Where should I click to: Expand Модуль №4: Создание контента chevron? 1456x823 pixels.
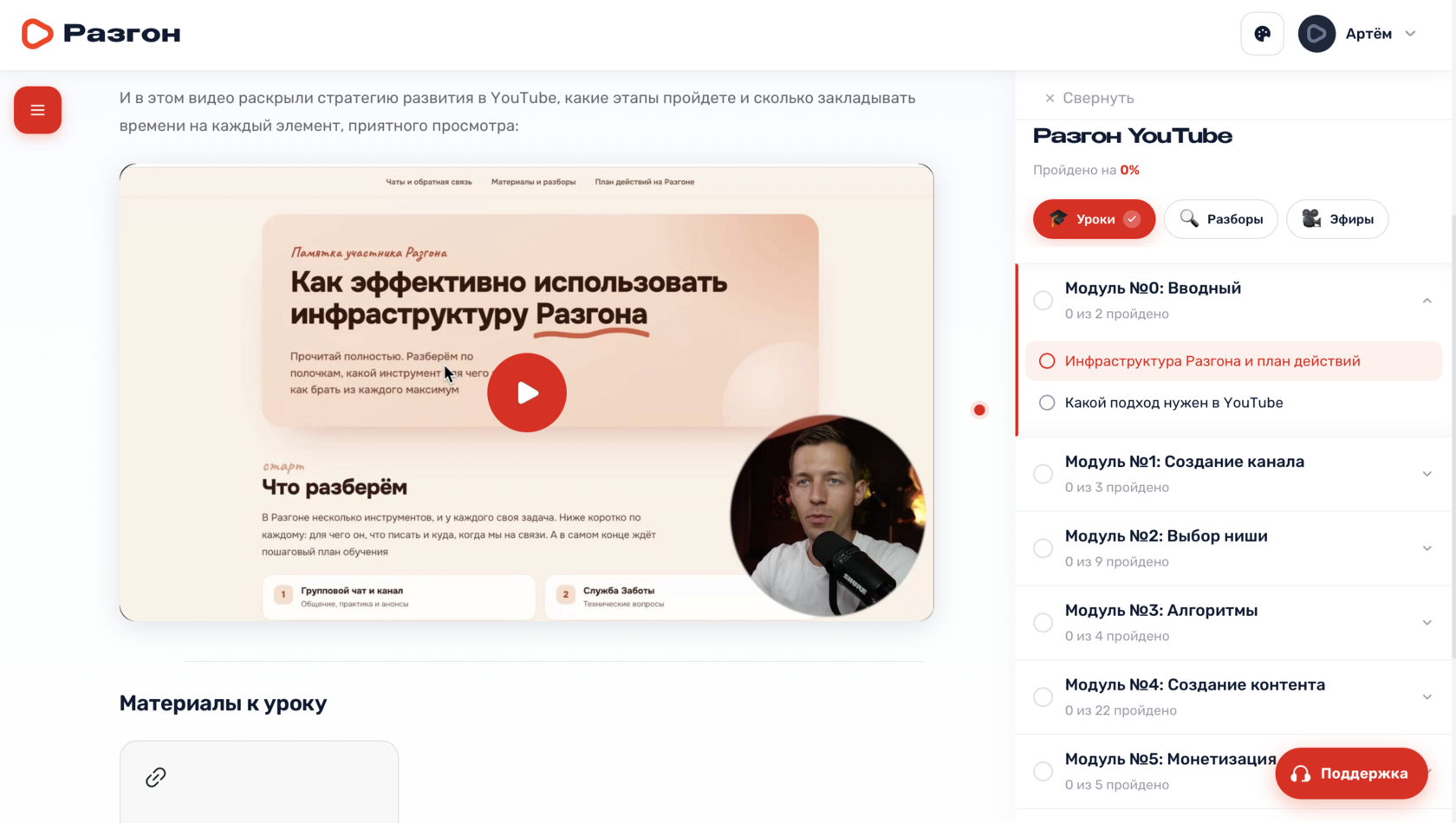pos(1427,697)
